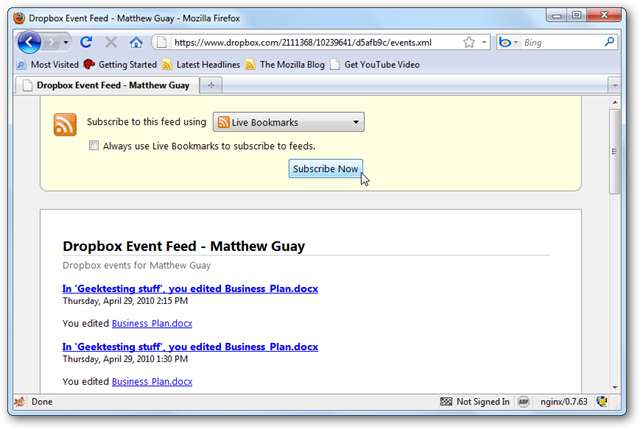Maximize the Firefox window

576,16
